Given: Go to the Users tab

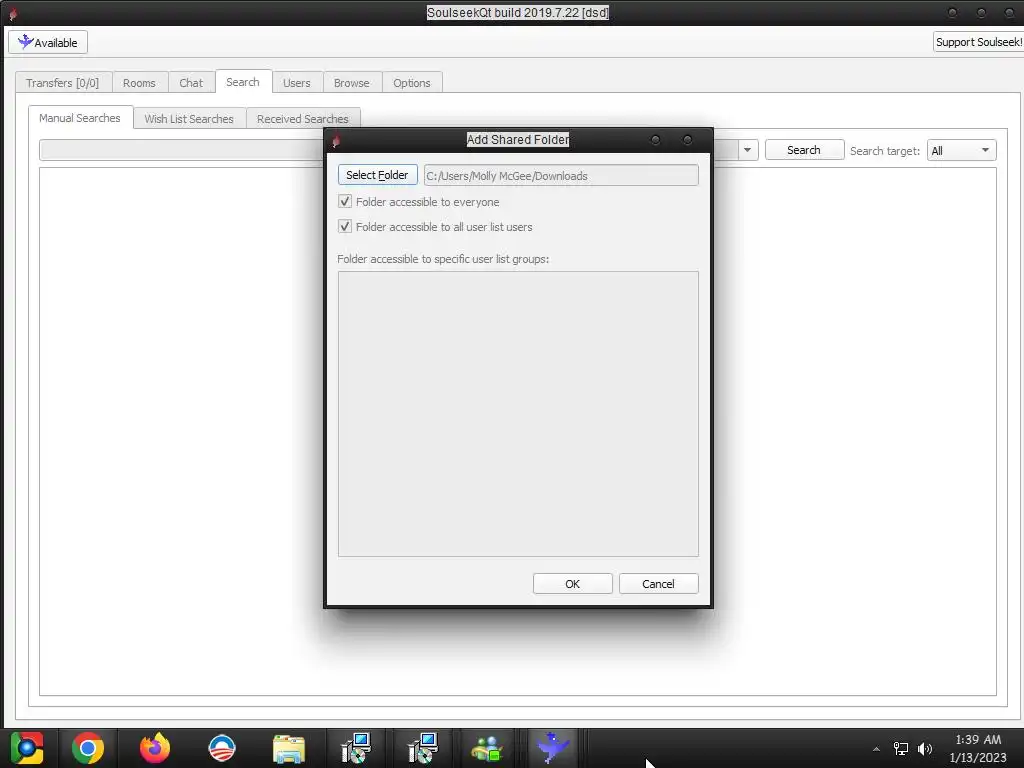Looking at the screenshot, I should click(x=296, y=83).
